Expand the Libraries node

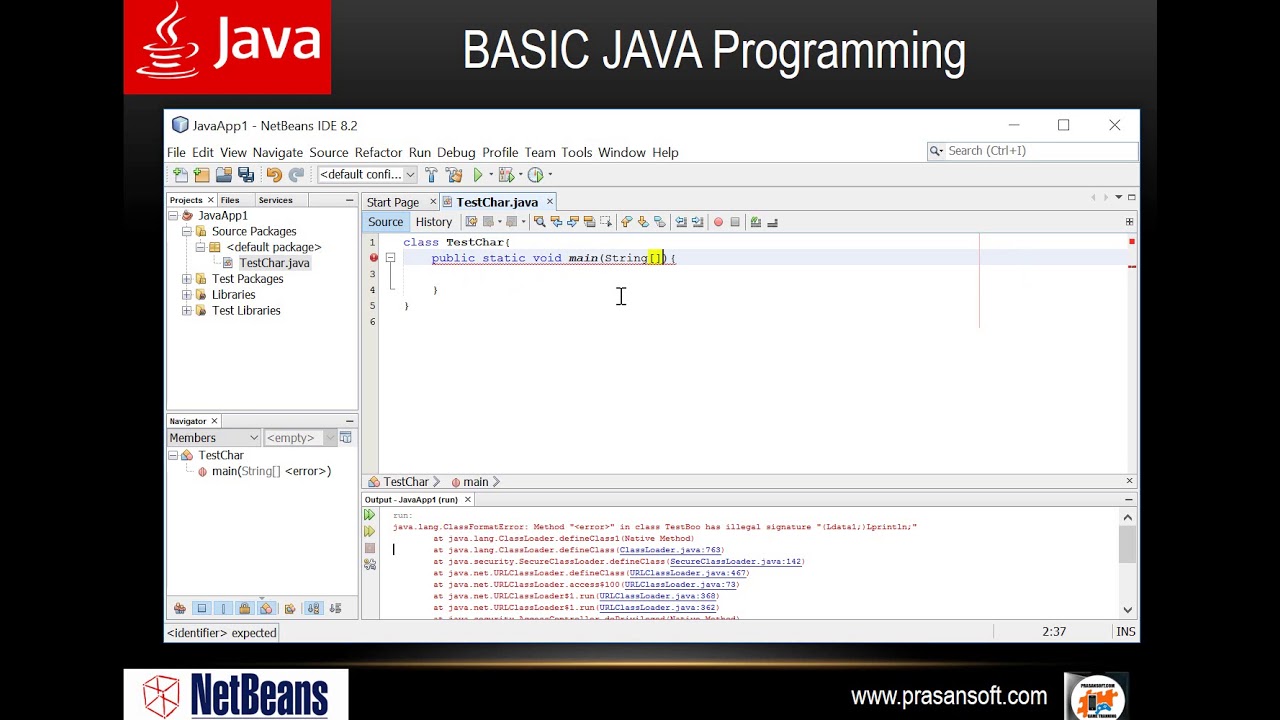coord(187,295)
